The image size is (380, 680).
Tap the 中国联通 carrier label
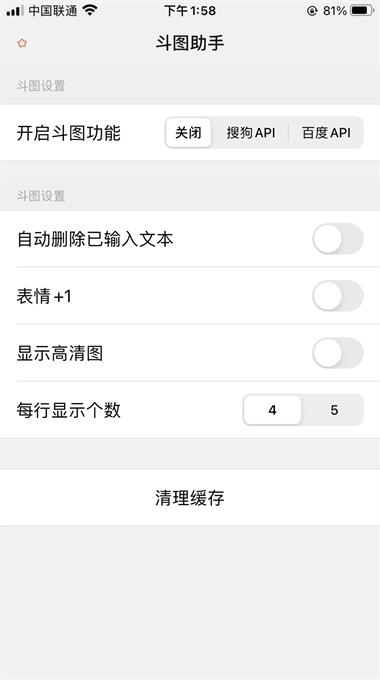coord(53,11)
